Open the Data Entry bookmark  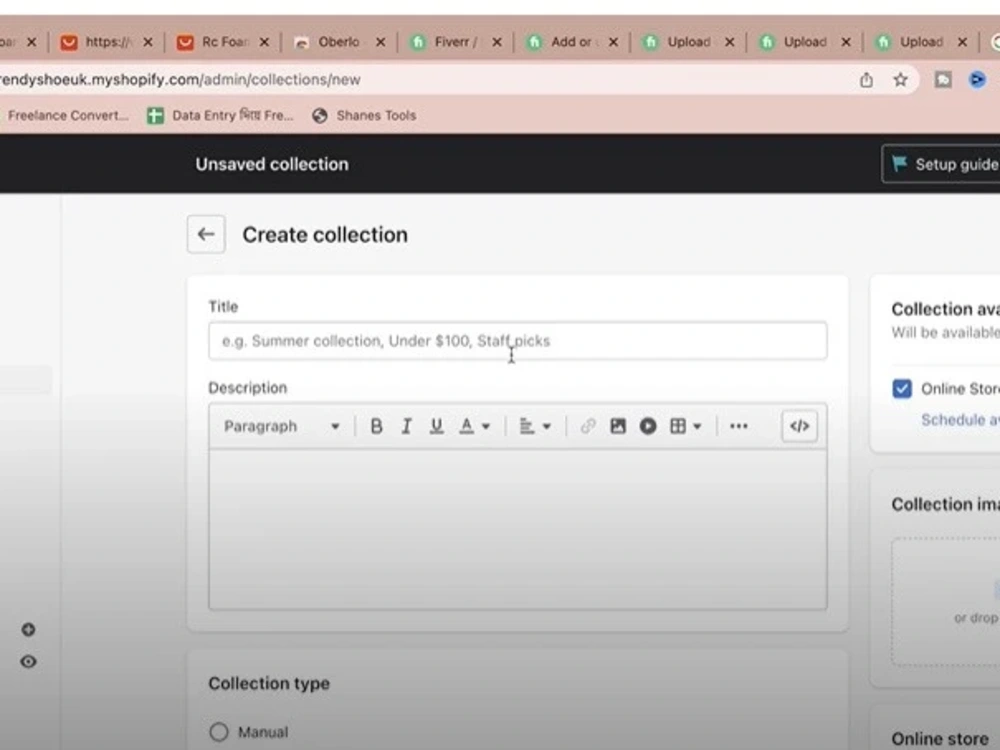(x=221, y=115)
